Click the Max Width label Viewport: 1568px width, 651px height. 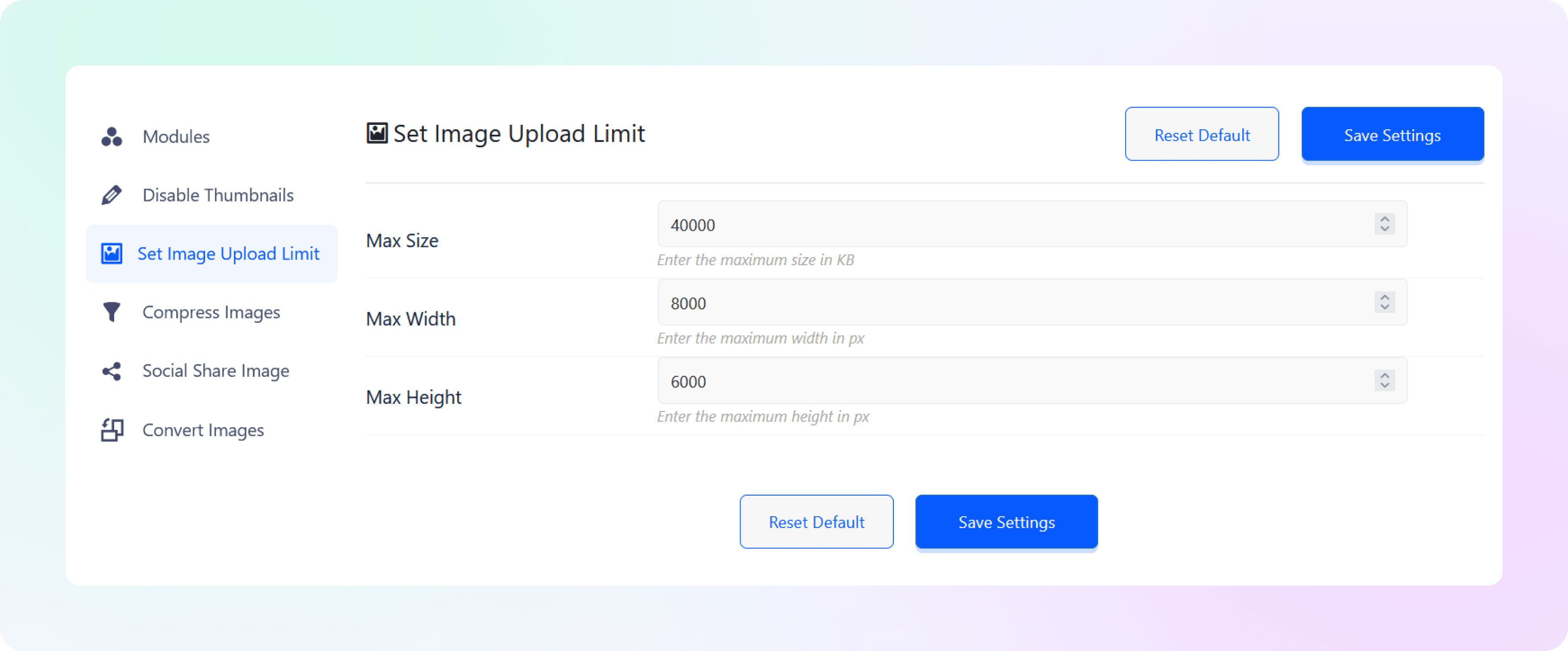click(x=411, y=319)
